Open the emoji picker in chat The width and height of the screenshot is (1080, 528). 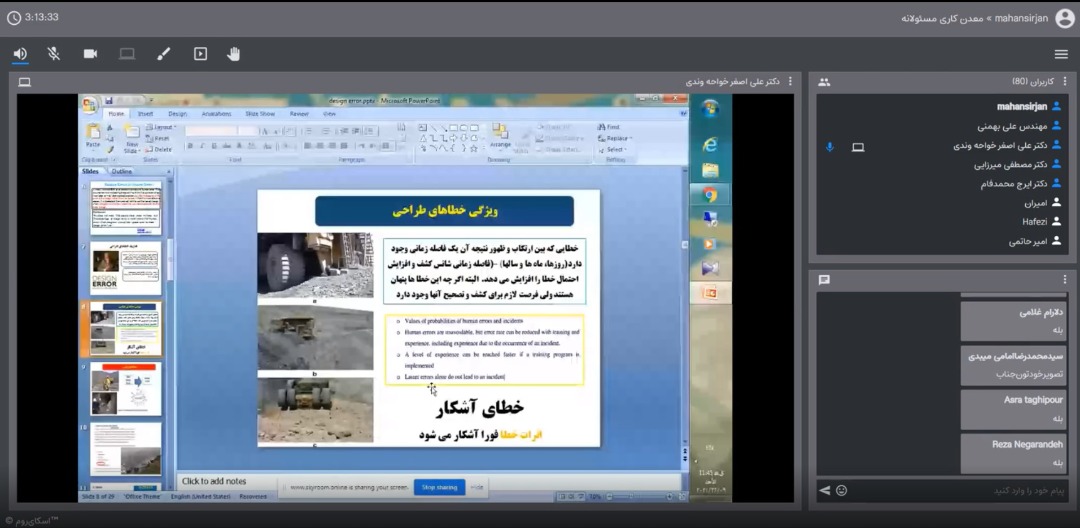pos(842,490)
